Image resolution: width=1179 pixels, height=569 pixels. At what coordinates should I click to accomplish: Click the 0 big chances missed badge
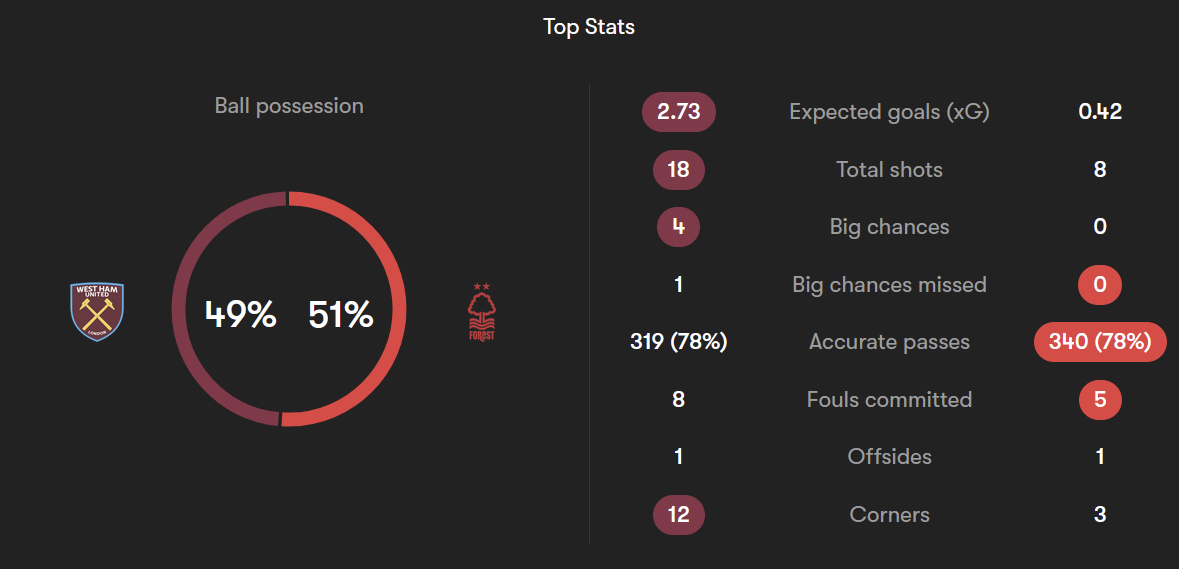pyautogui.click(x=1099, y=285)
